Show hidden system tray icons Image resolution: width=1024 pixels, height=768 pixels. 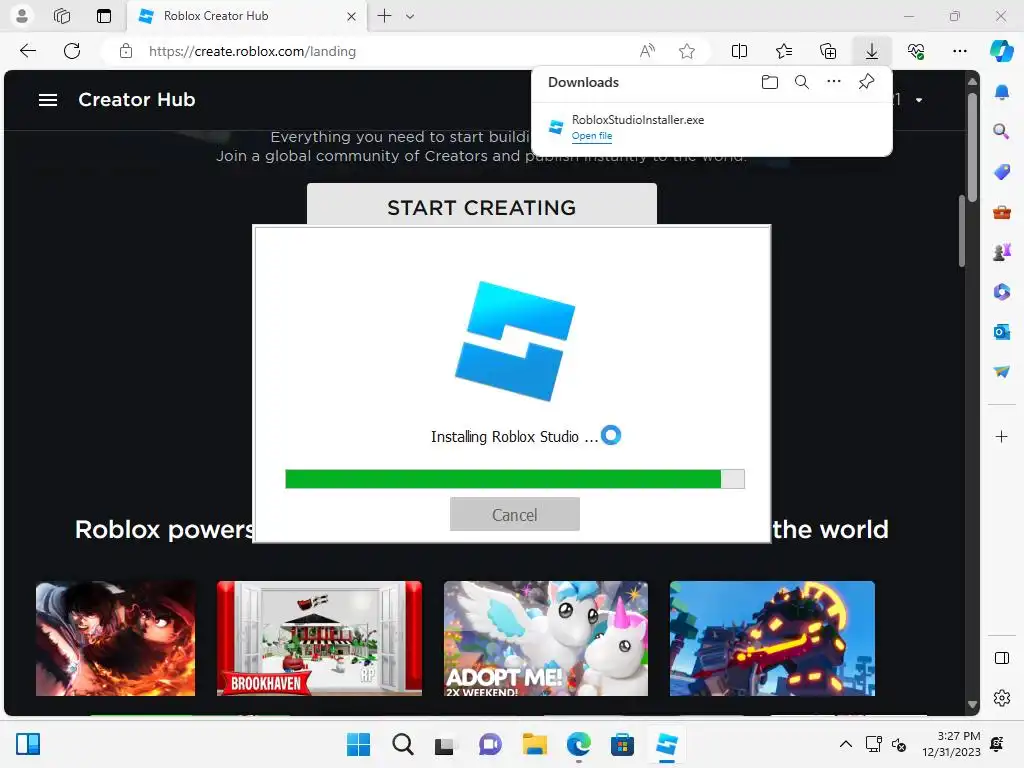[846, 744]
